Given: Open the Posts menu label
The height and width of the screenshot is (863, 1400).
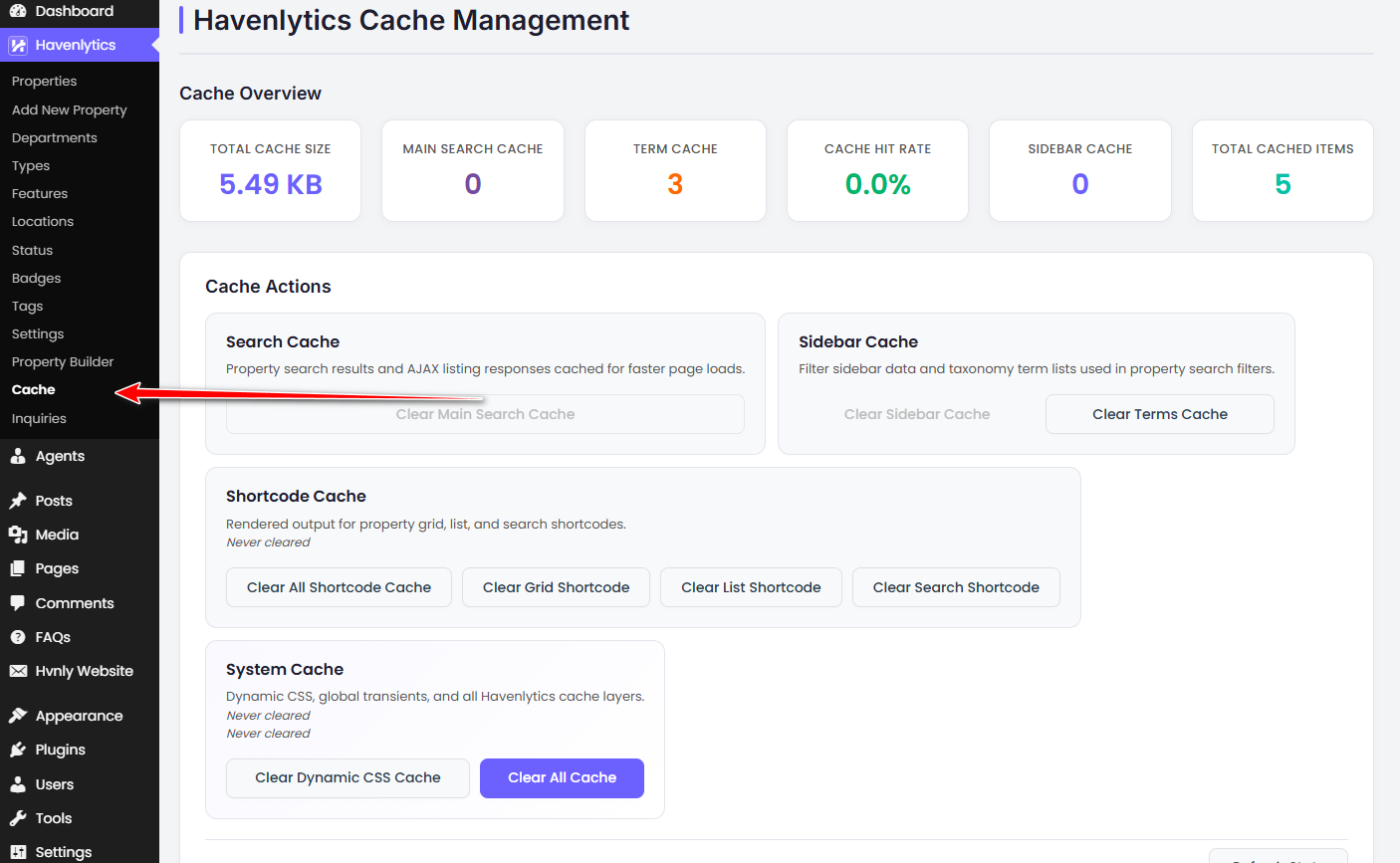Looking at the screenshot, I should click(54, 501).
